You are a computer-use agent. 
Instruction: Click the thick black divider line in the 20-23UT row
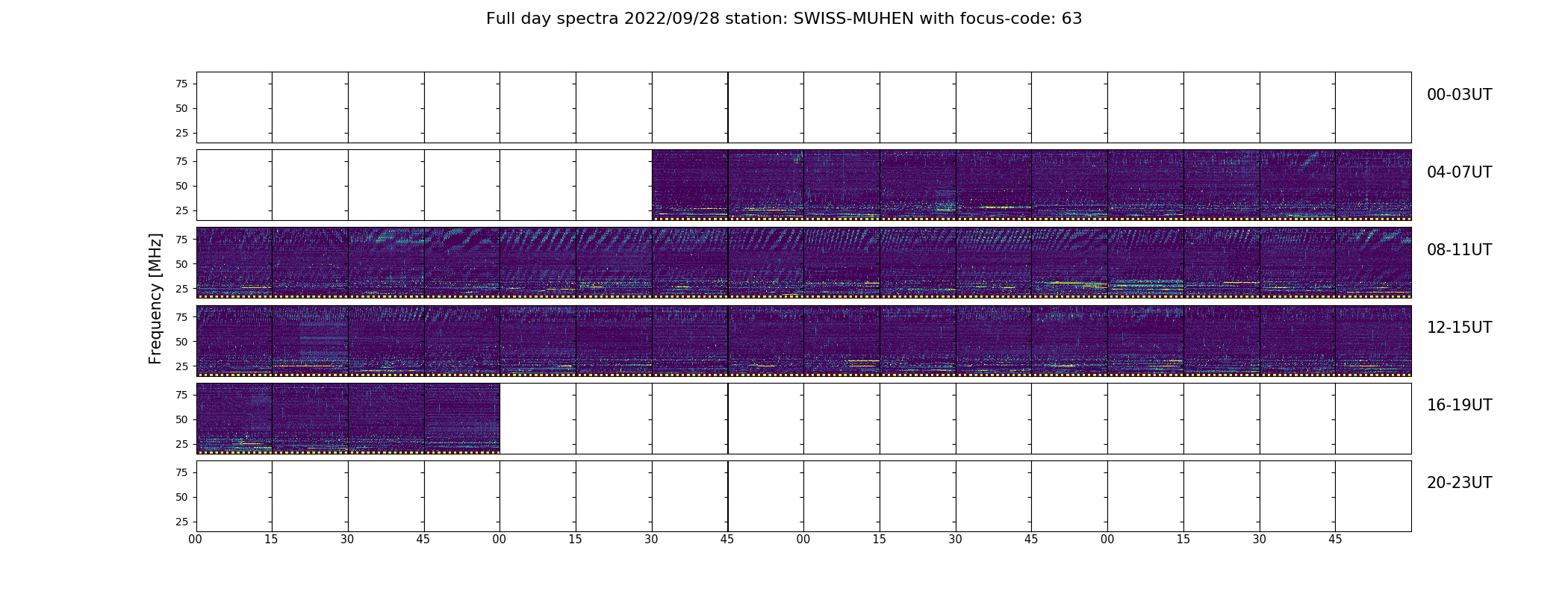tap(728, 496)
